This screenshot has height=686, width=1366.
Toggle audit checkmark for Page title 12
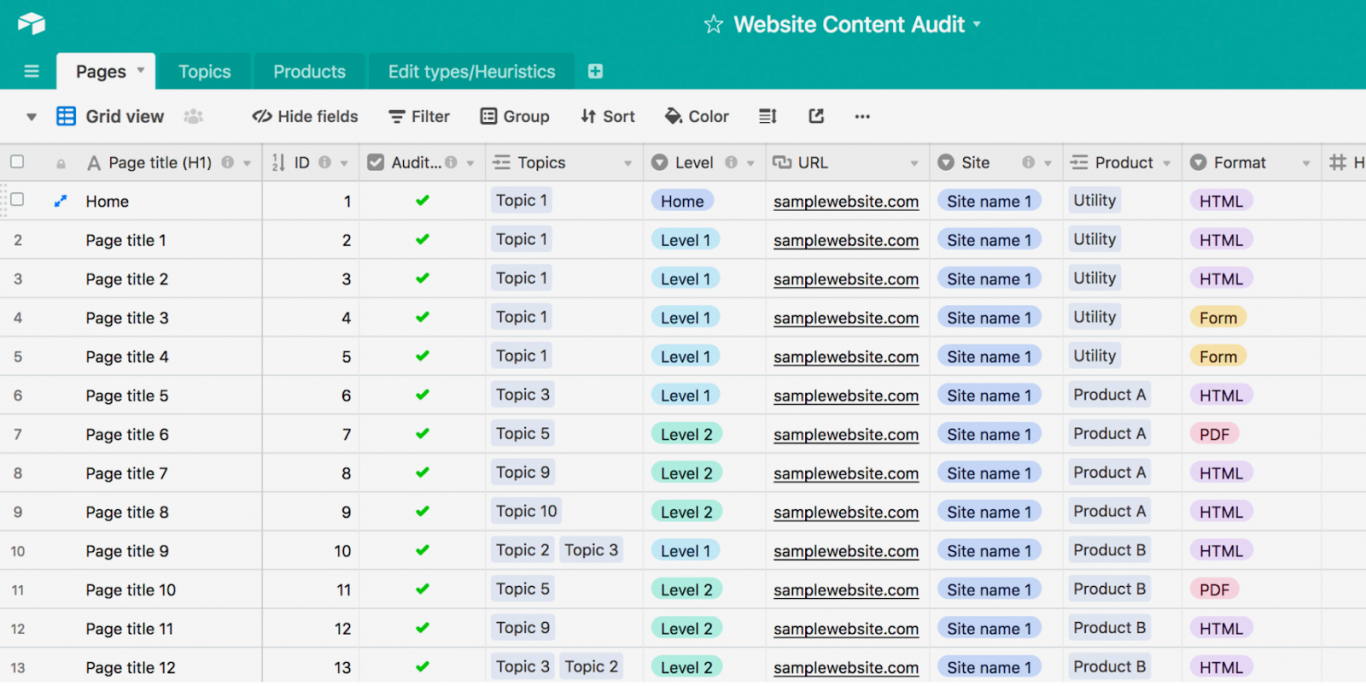coord(422,667)
